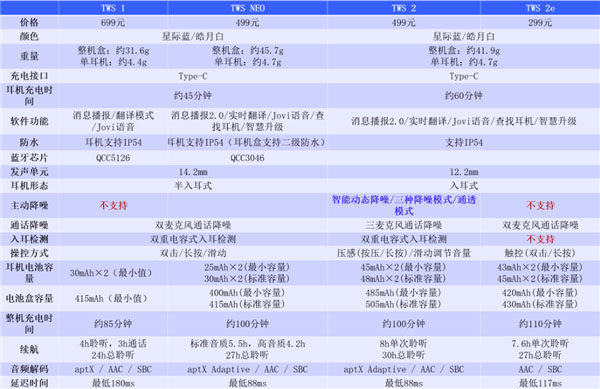Click the 蓝牙芯片 row label

(29, 158)
